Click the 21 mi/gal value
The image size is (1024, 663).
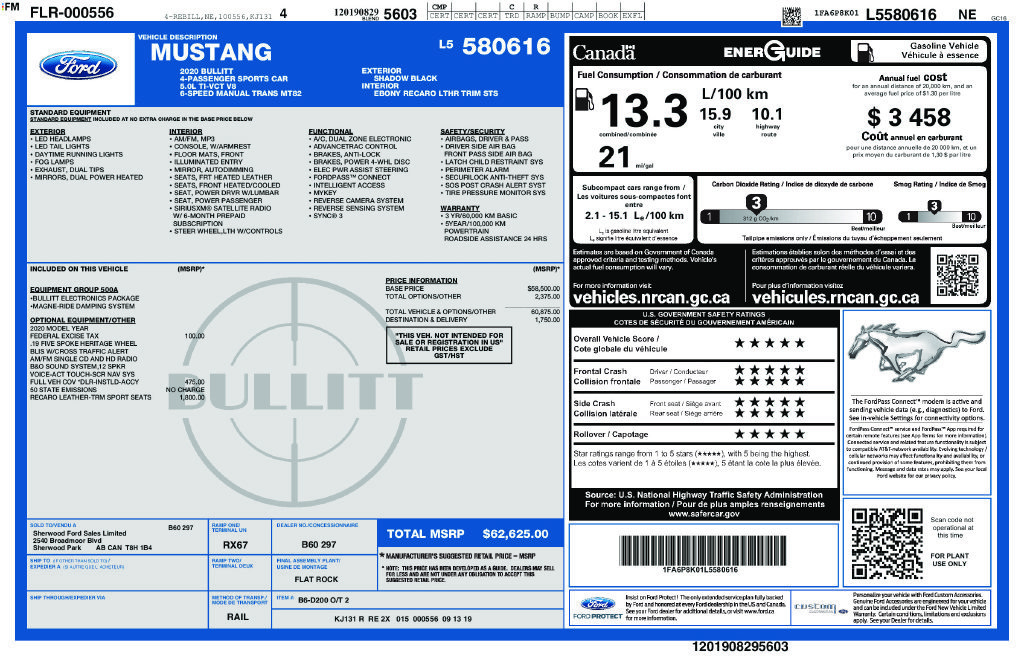(x=614, y=157)
